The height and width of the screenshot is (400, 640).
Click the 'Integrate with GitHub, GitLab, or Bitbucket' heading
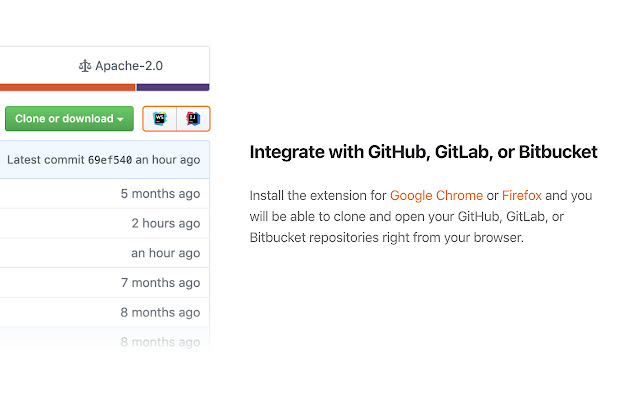[423, 152]
